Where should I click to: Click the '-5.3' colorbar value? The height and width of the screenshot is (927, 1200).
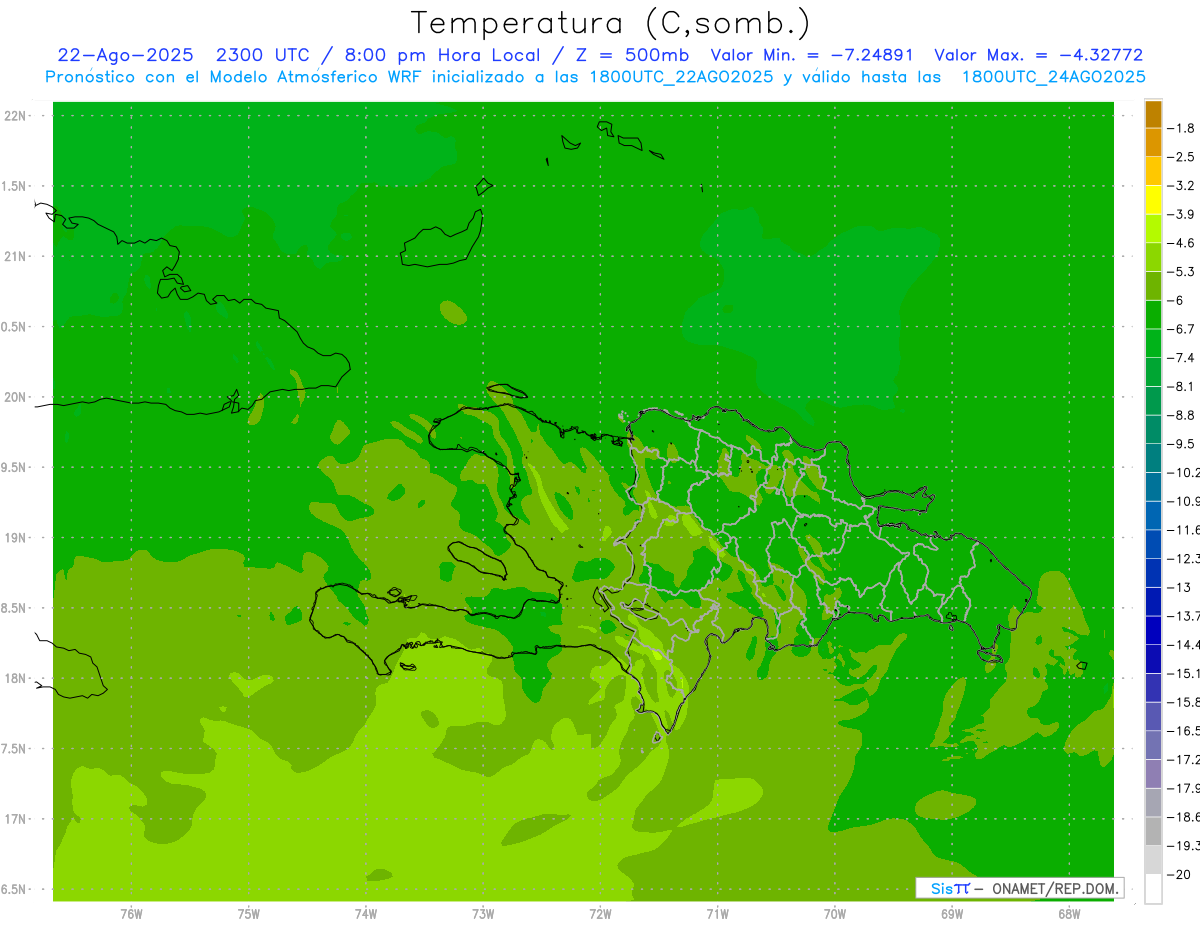(1181, 272)
